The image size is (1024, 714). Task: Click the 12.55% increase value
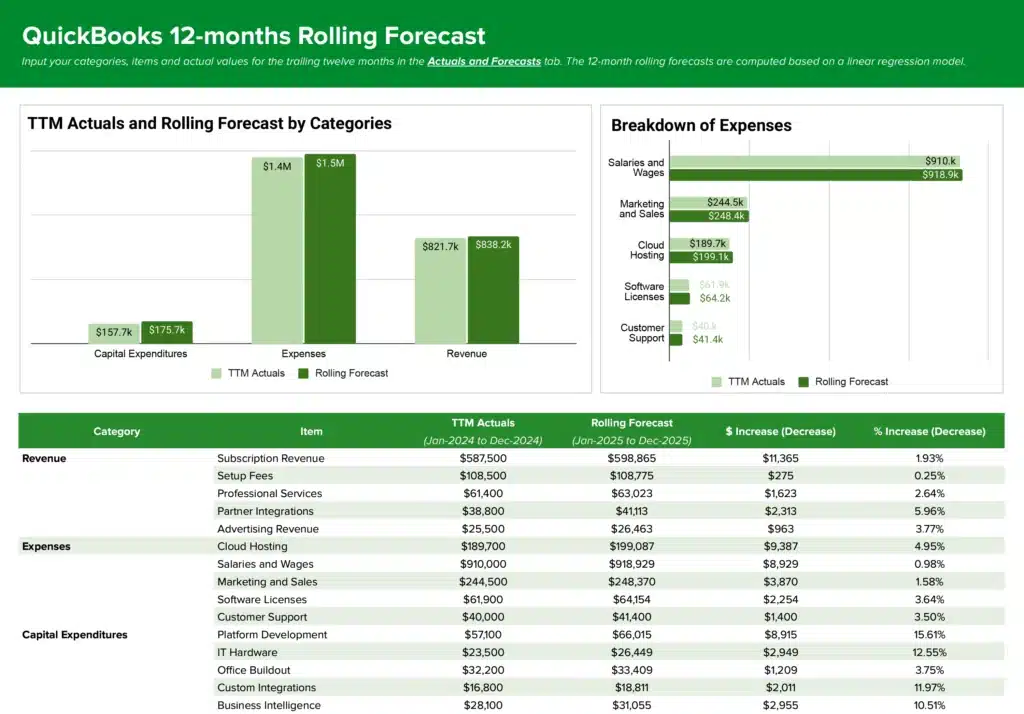click(x=929, y=653)
